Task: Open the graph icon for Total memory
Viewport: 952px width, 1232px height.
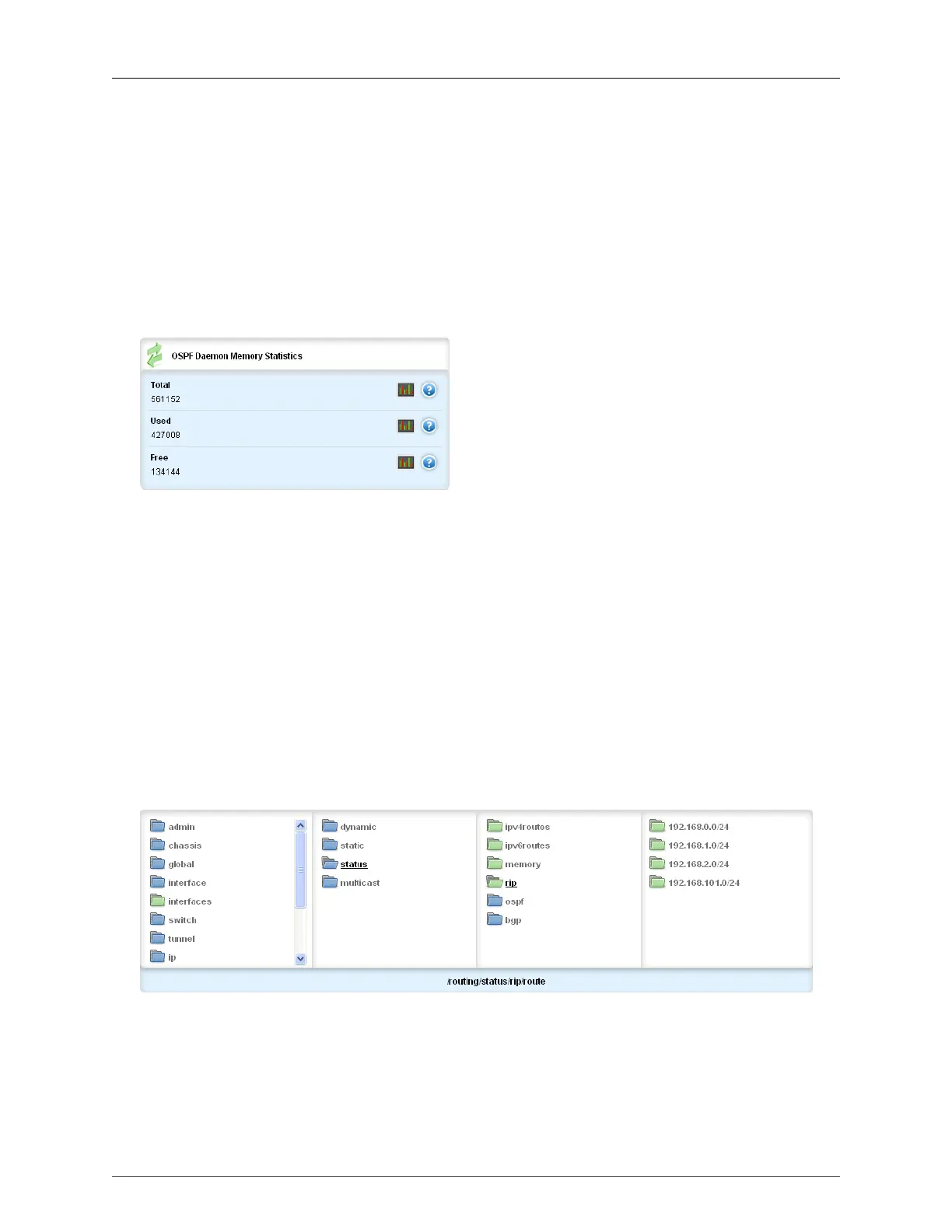Action: coord(406,390)
